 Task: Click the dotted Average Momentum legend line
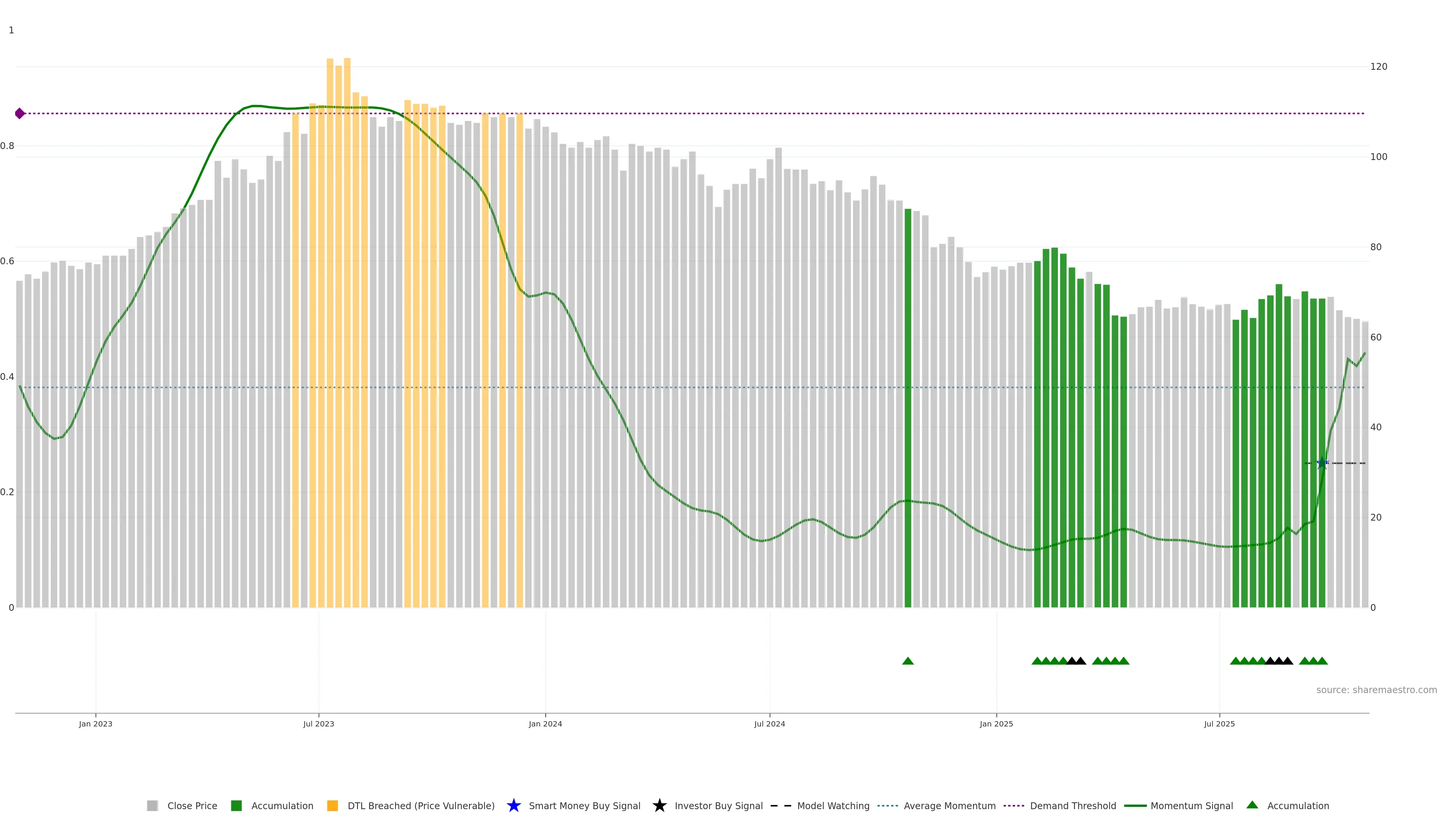point(887,805)
